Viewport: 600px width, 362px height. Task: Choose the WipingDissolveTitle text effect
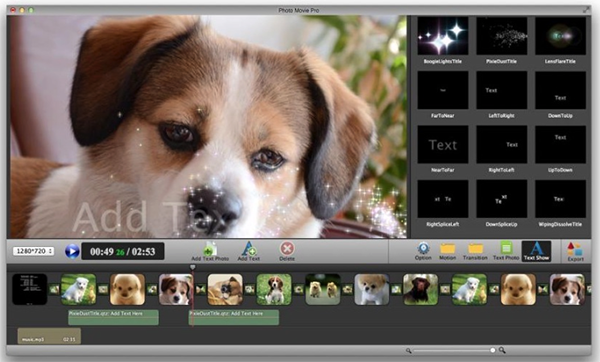[x=560, y=199]
